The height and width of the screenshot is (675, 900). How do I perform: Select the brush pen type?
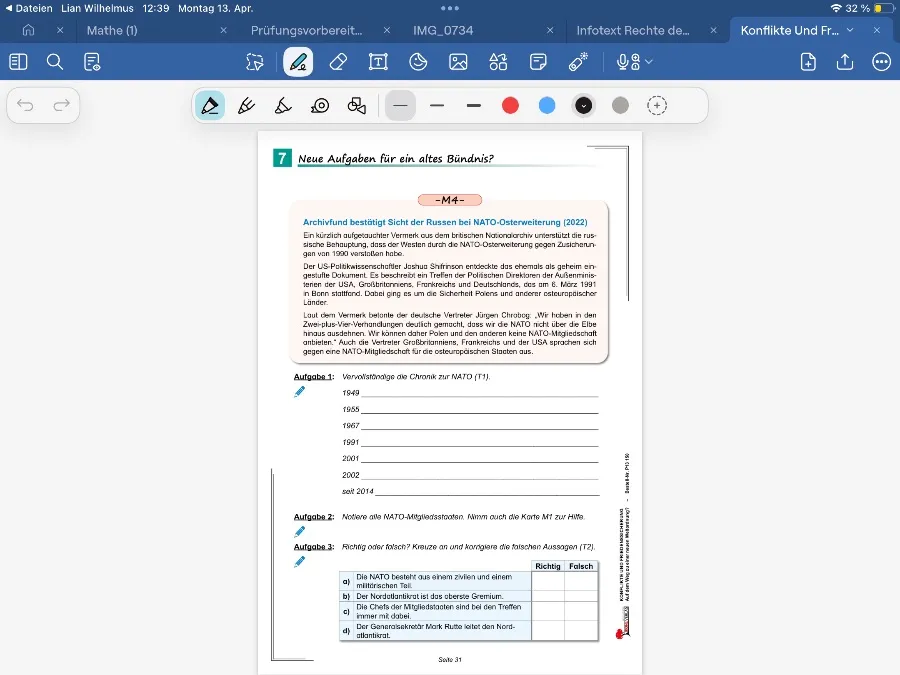click(x=283, y=106)
